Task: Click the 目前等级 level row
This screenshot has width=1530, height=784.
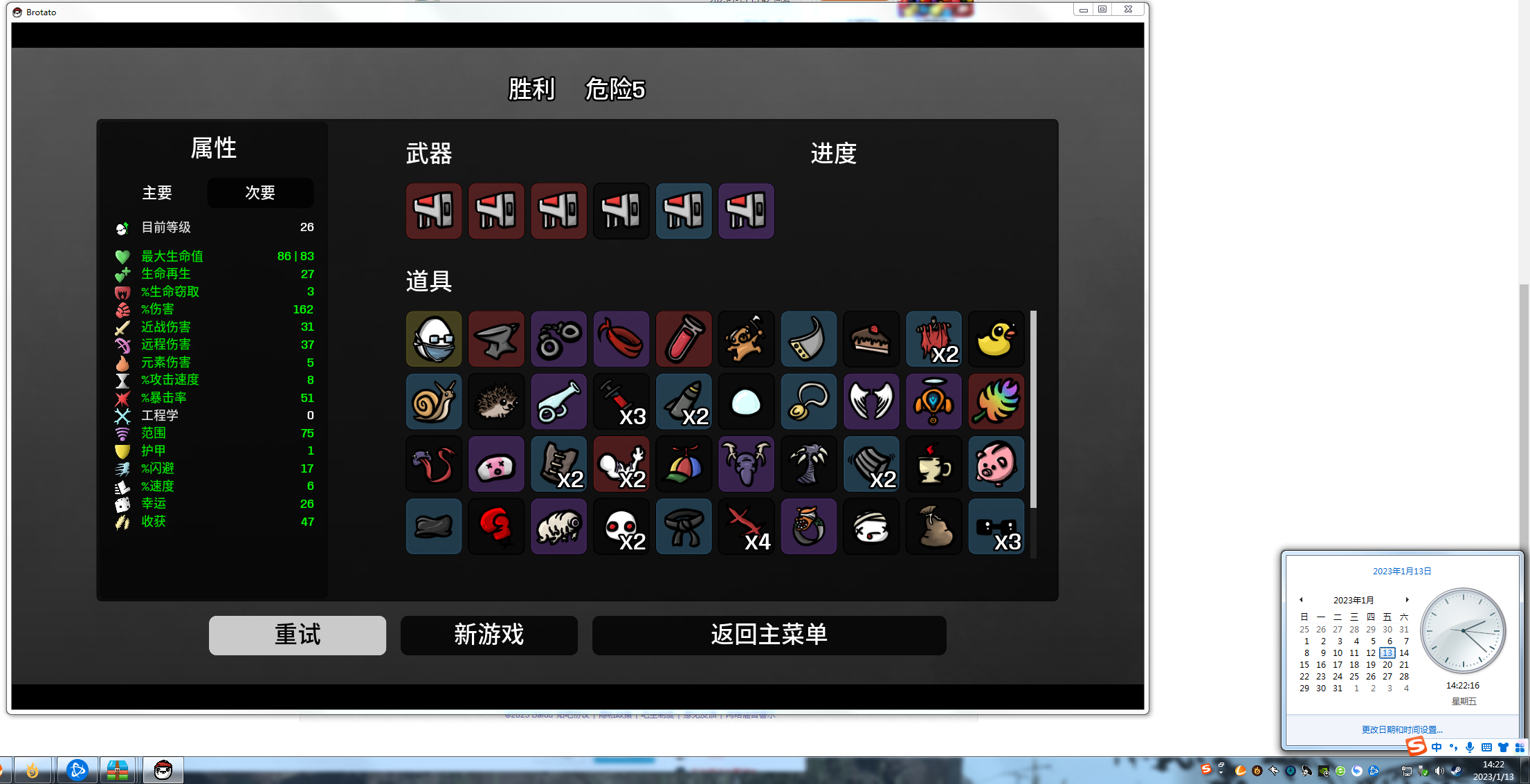Action: (x=214, y=227)
